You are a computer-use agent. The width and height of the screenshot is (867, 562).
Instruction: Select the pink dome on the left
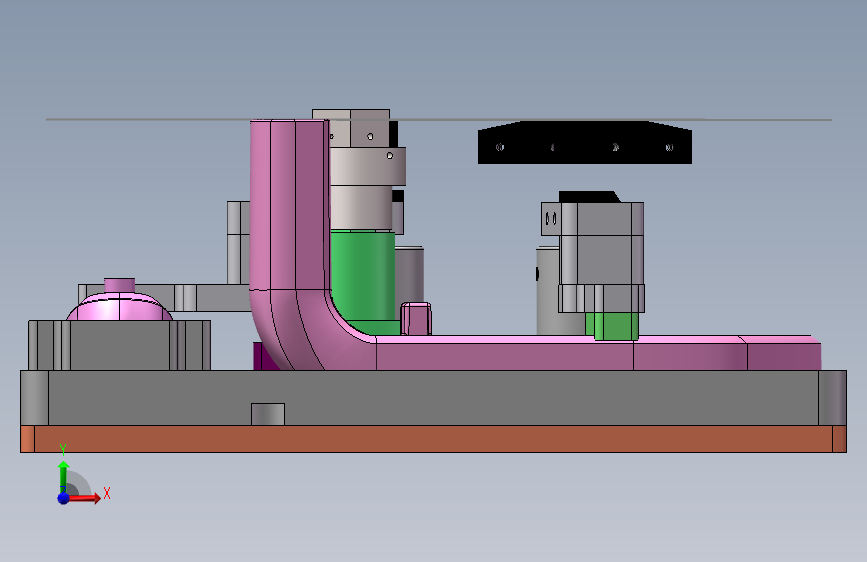point(119,307)
